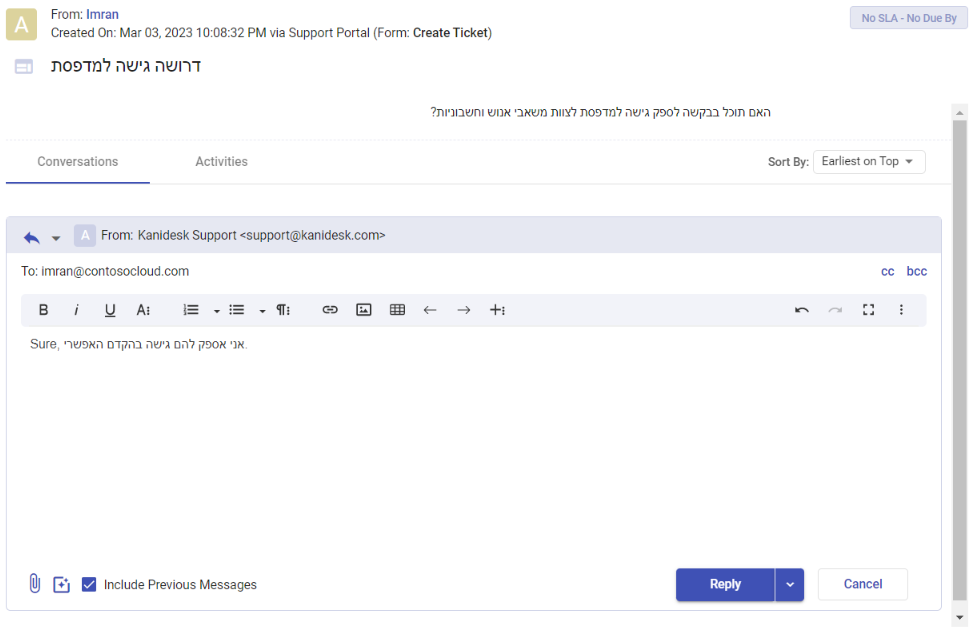Undo the last edit

pyautogui.click(x=802, y=310)
